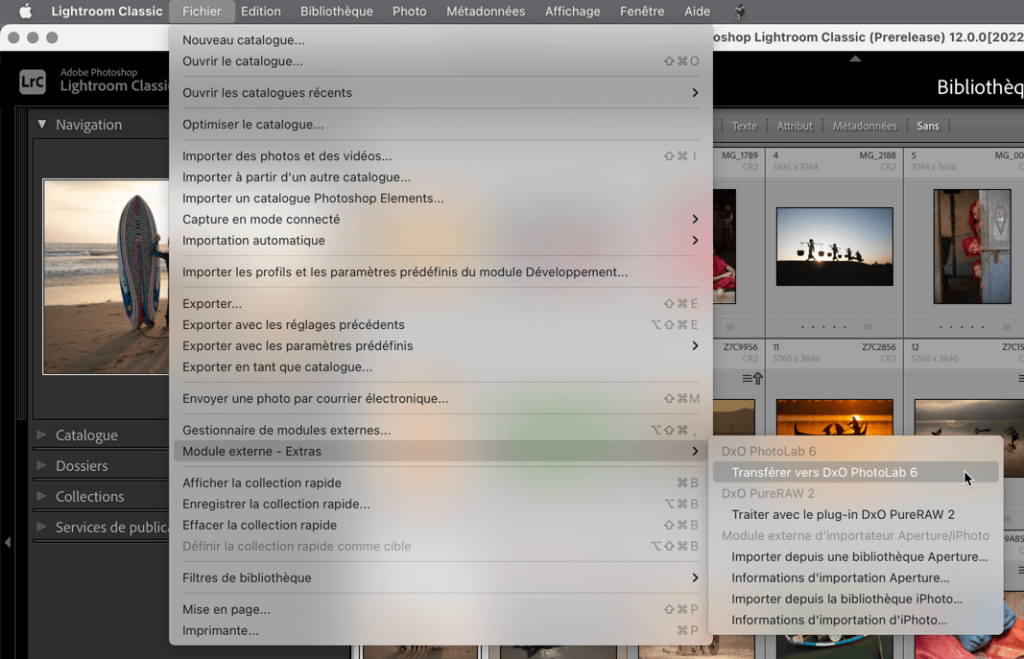
Task: Expand the Dossiers panel
Action: 42,465
